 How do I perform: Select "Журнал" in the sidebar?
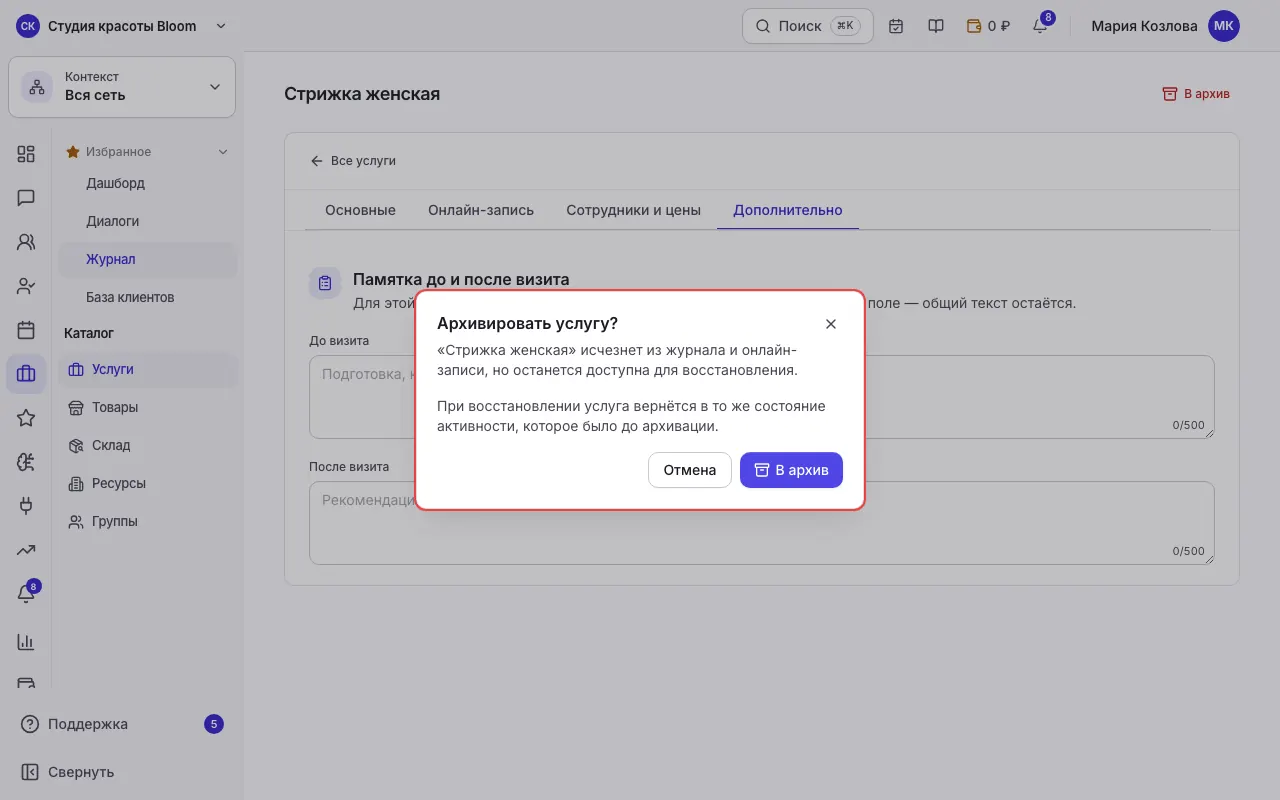tap(148, 259)
